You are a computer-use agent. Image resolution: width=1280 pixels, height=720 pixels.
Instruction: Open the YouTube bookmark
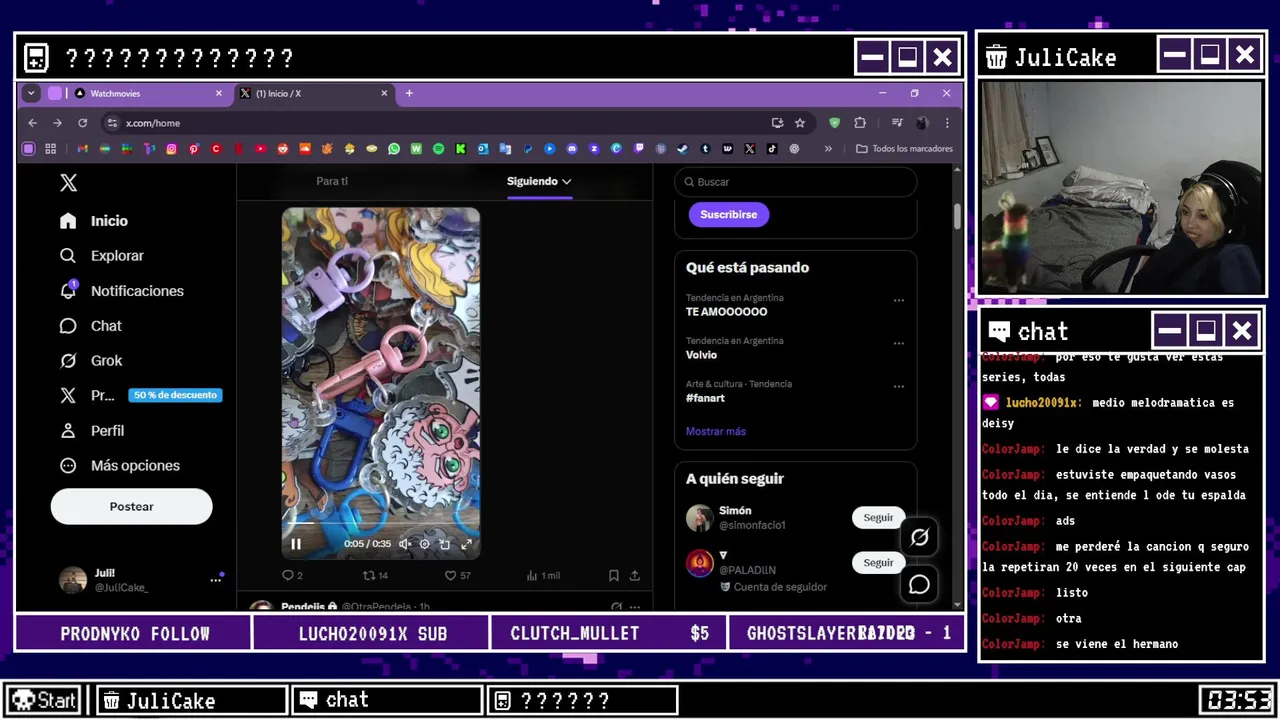point(261,149)
